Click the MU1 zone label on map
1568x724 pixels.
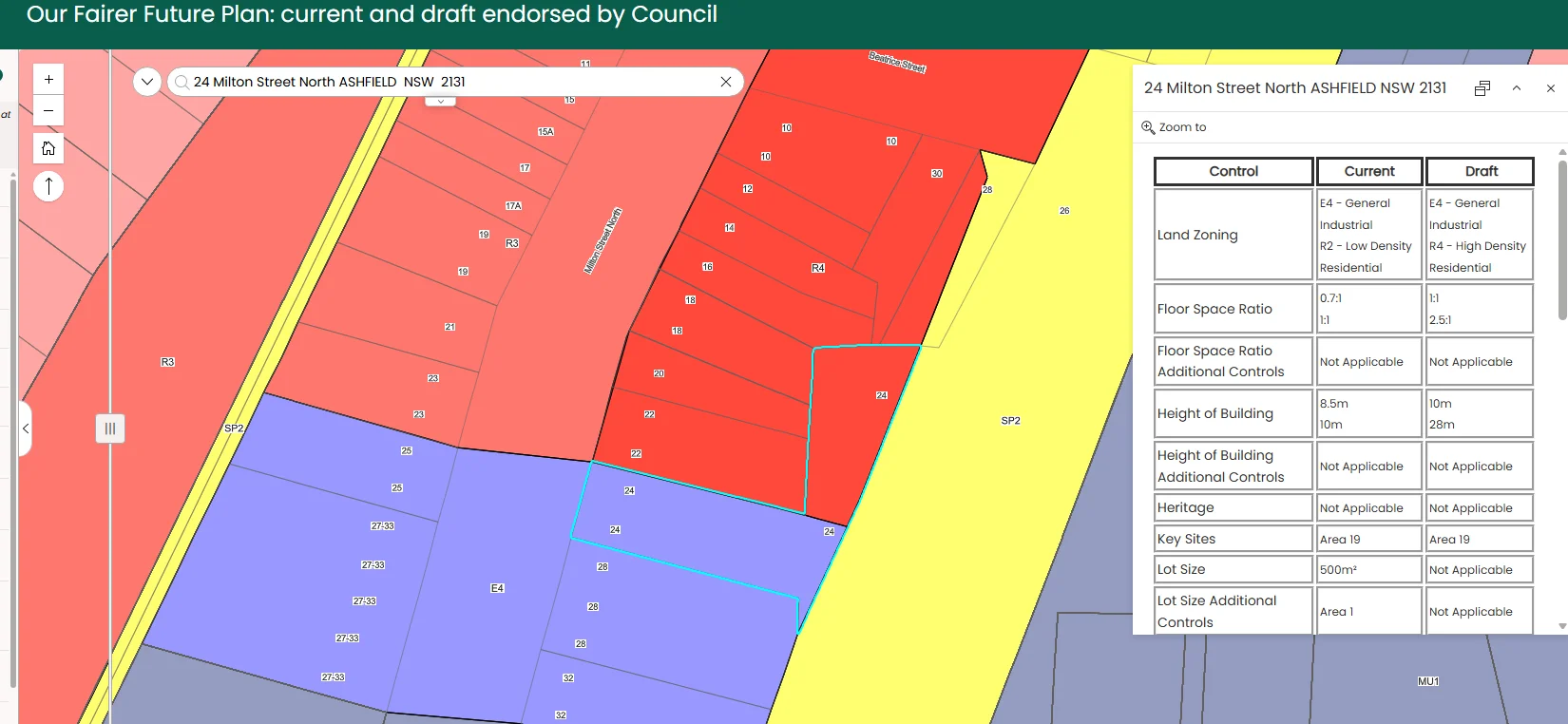coord(1428,681)
